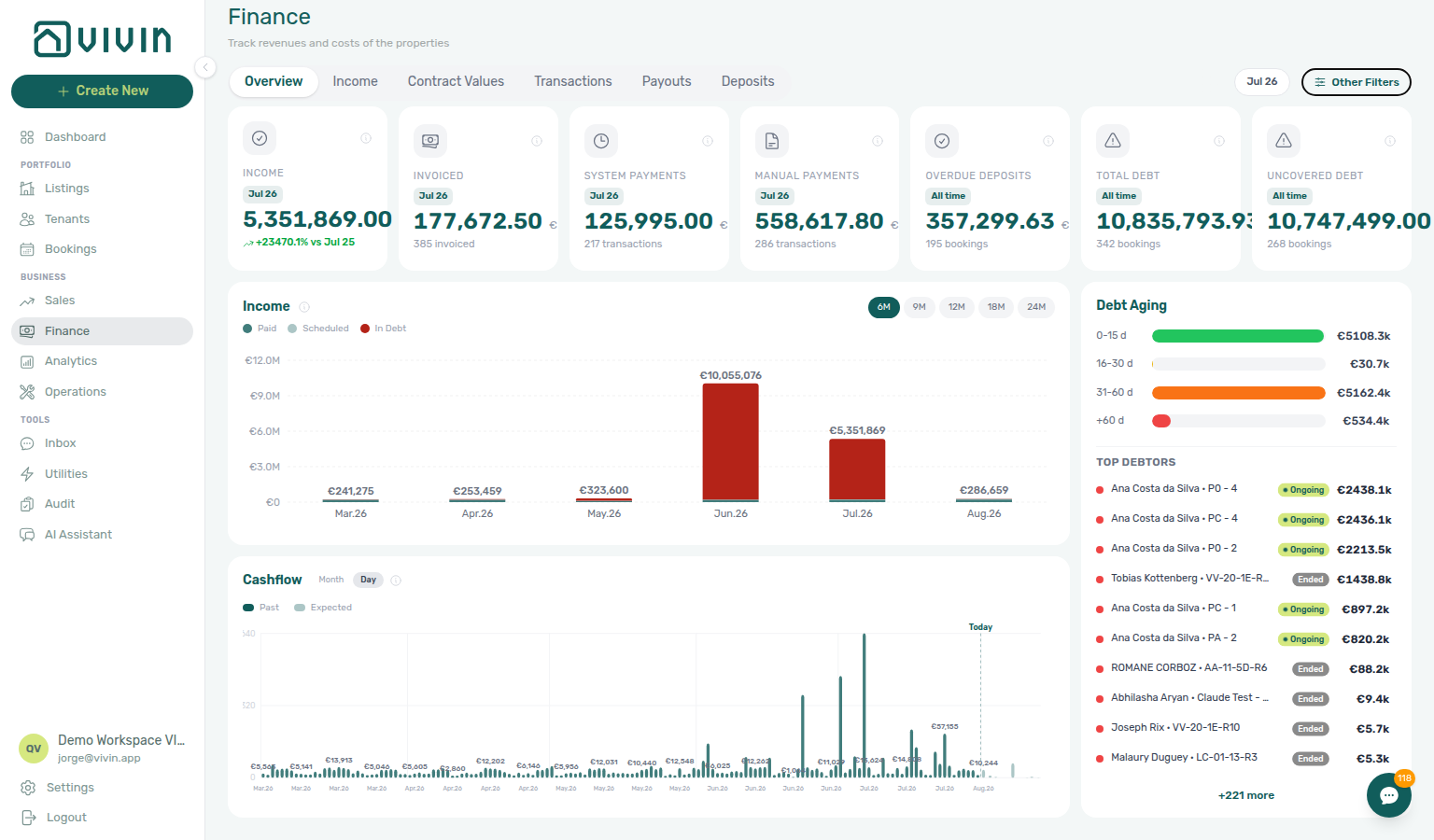
Task: Click the Income card info icon
Action: click(366, 138)
